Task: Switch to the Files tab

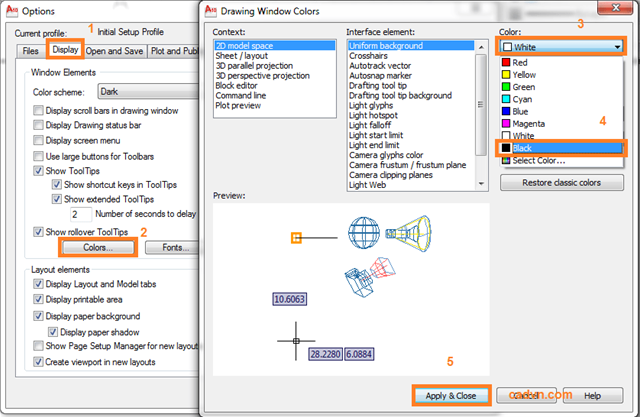Action: [30, 51]
